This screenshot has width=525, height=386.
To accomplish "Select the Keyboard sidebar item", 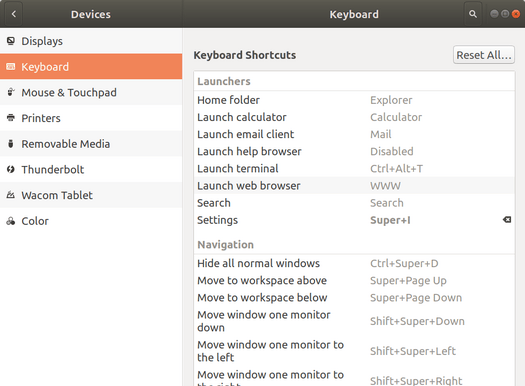I will pos(91,67).
